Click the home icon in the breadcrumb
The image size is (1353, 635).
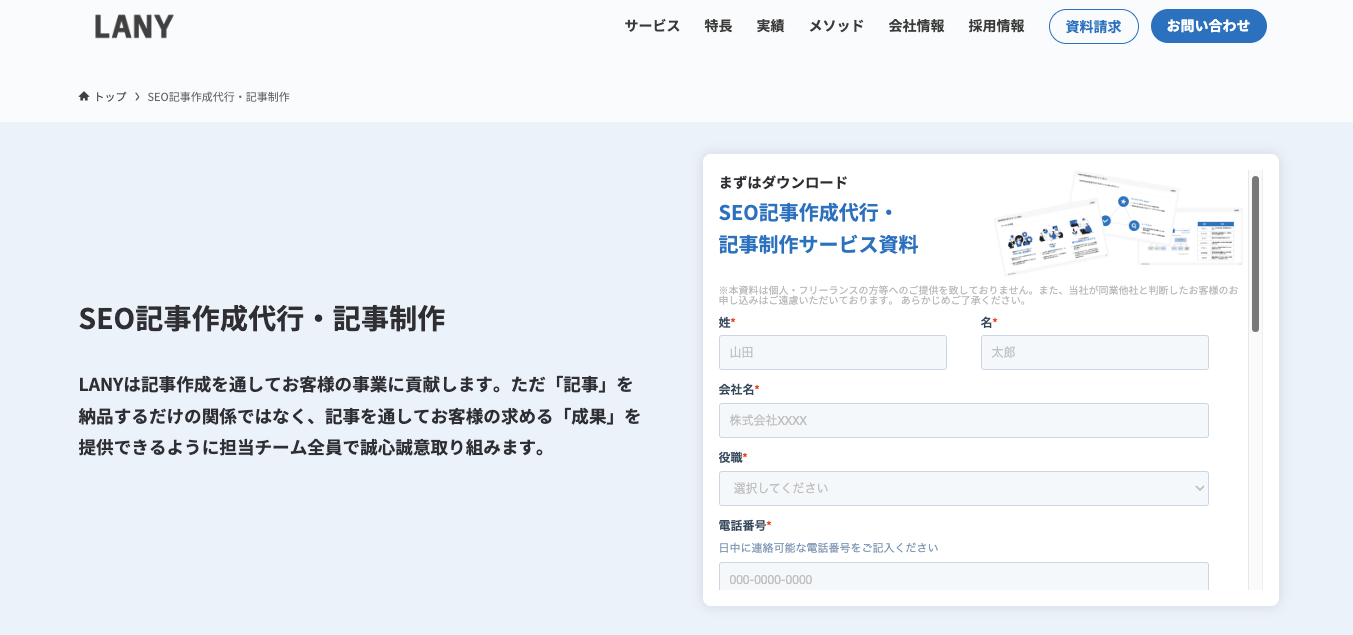pos(83,96)
